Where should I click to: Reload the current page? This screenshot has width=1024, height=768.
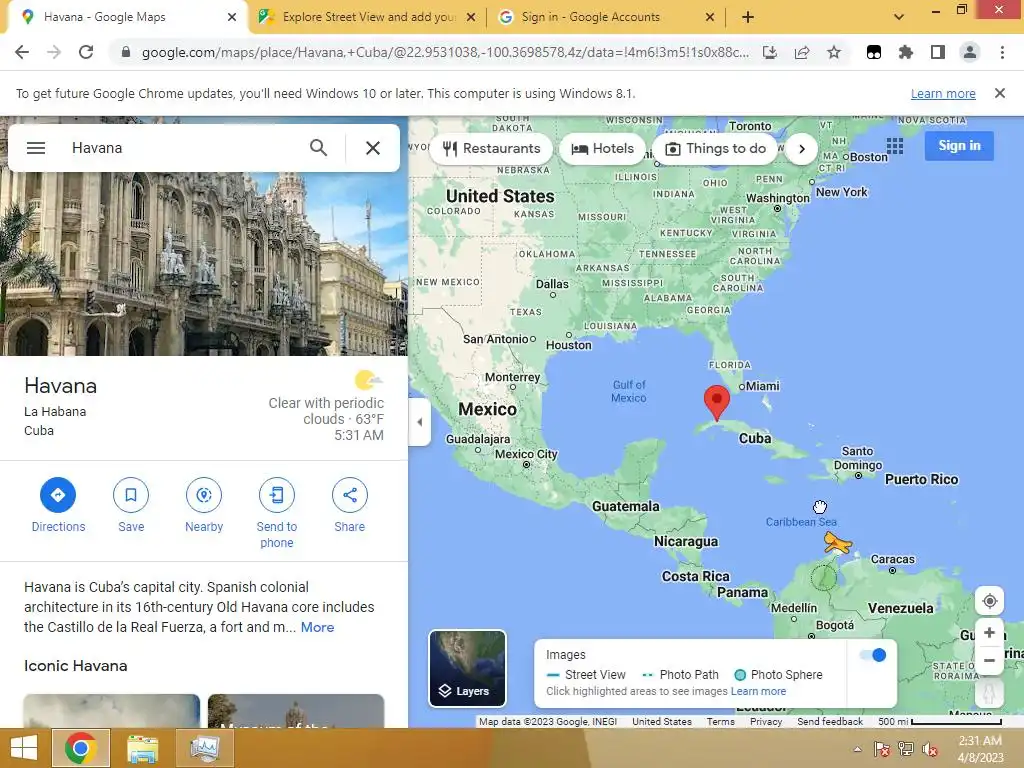(86, 52)
